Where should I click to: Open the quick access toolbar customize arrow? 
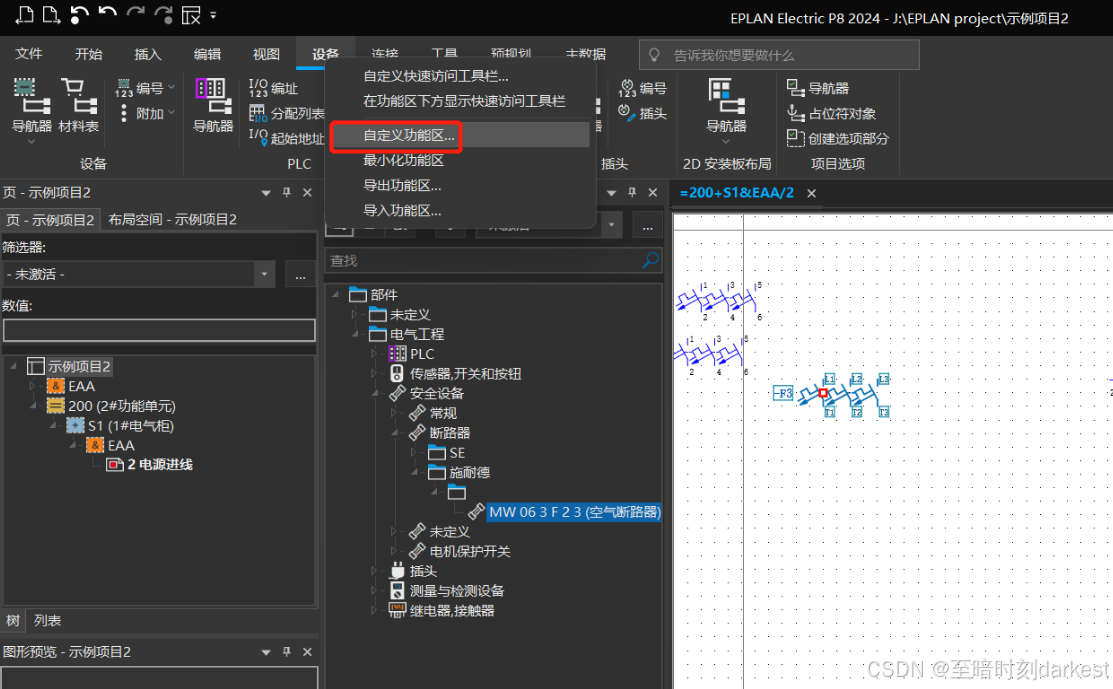point(214,15)
